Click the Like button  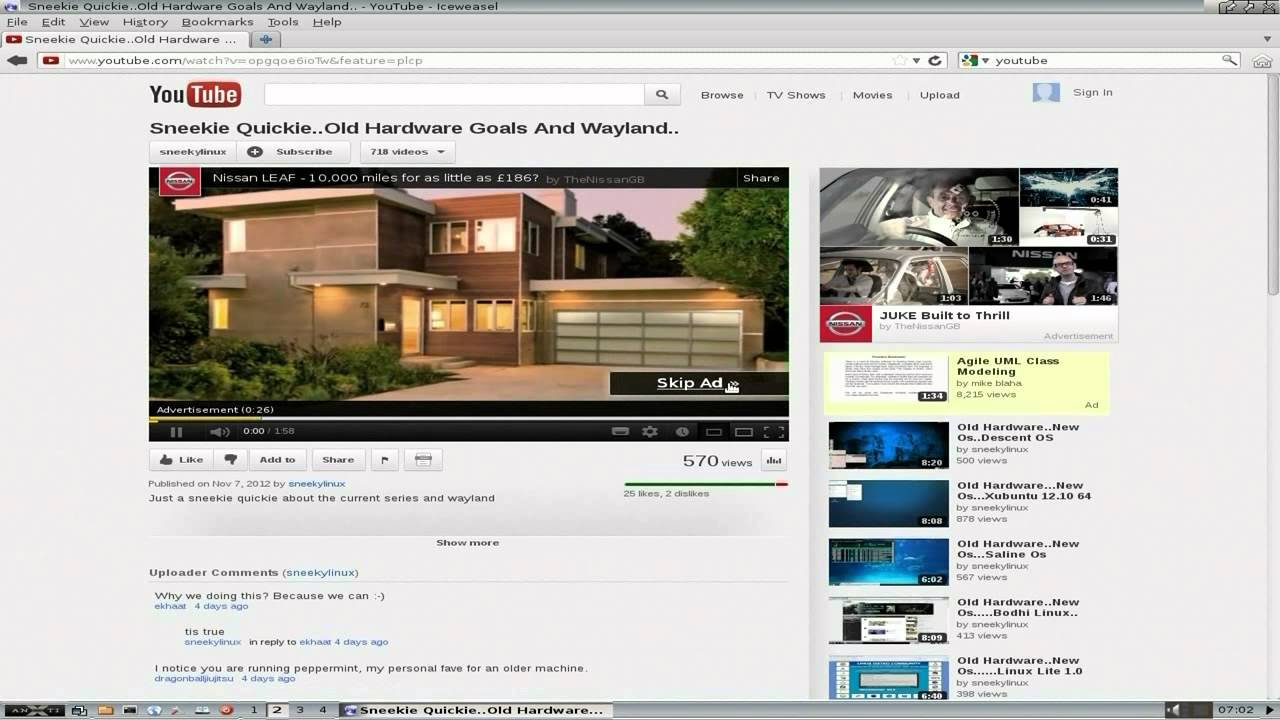(x=181, y=460)
